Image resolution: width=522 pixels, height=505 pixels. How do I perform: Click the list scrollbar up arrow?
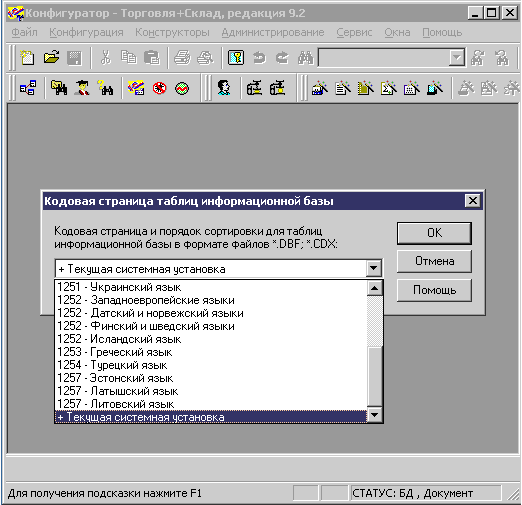374,288
